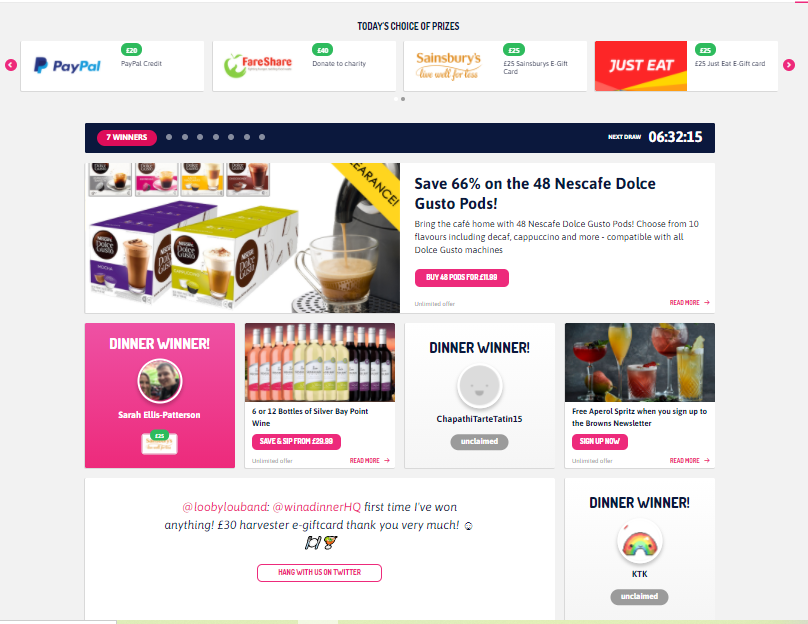The width and height of the screenshot is (808, 624).
Task: Select the first winner dot indicator
Action: tap(169, 137)
